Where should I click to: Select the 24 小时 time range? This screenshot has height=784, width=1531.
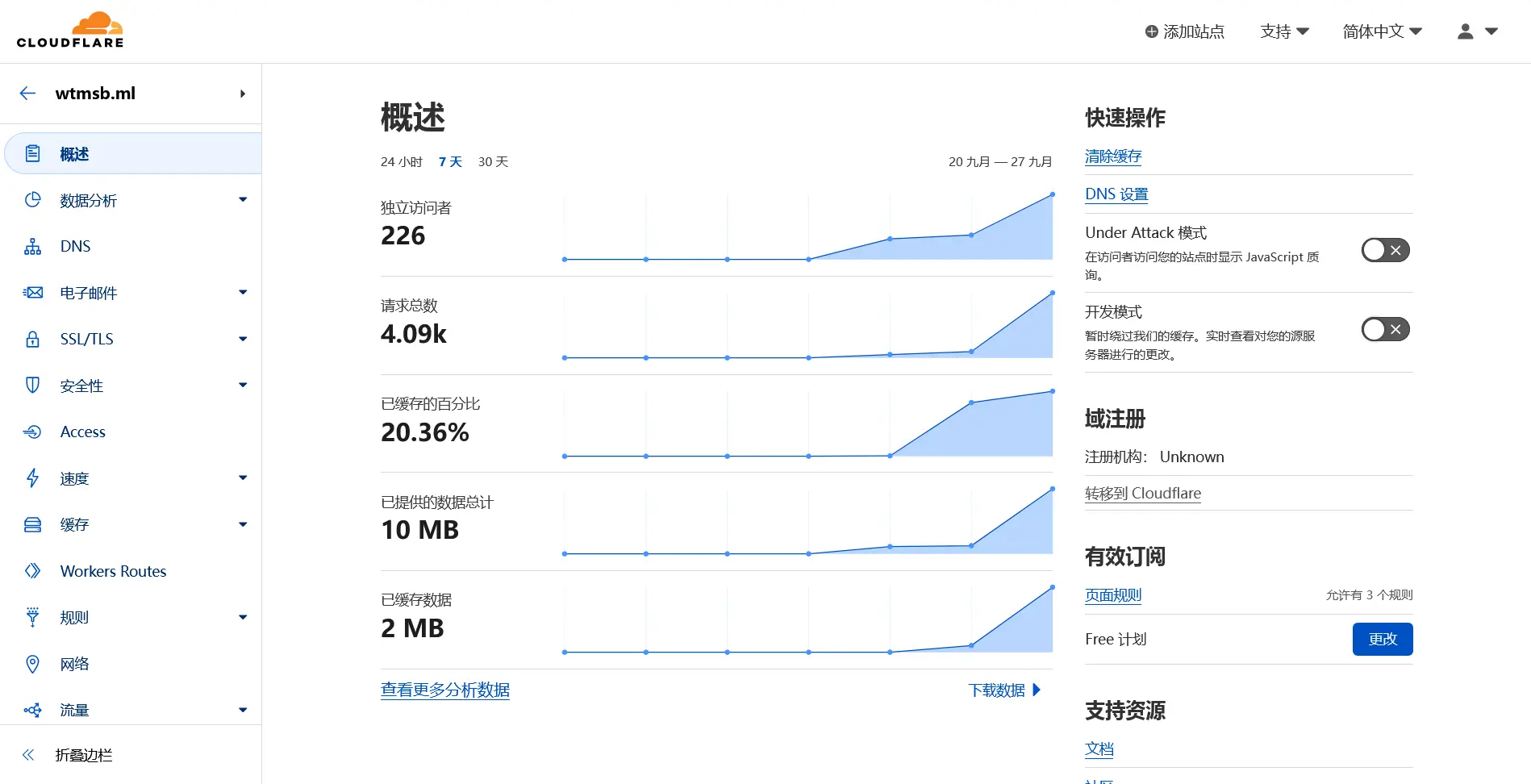(x=402, y=162)
